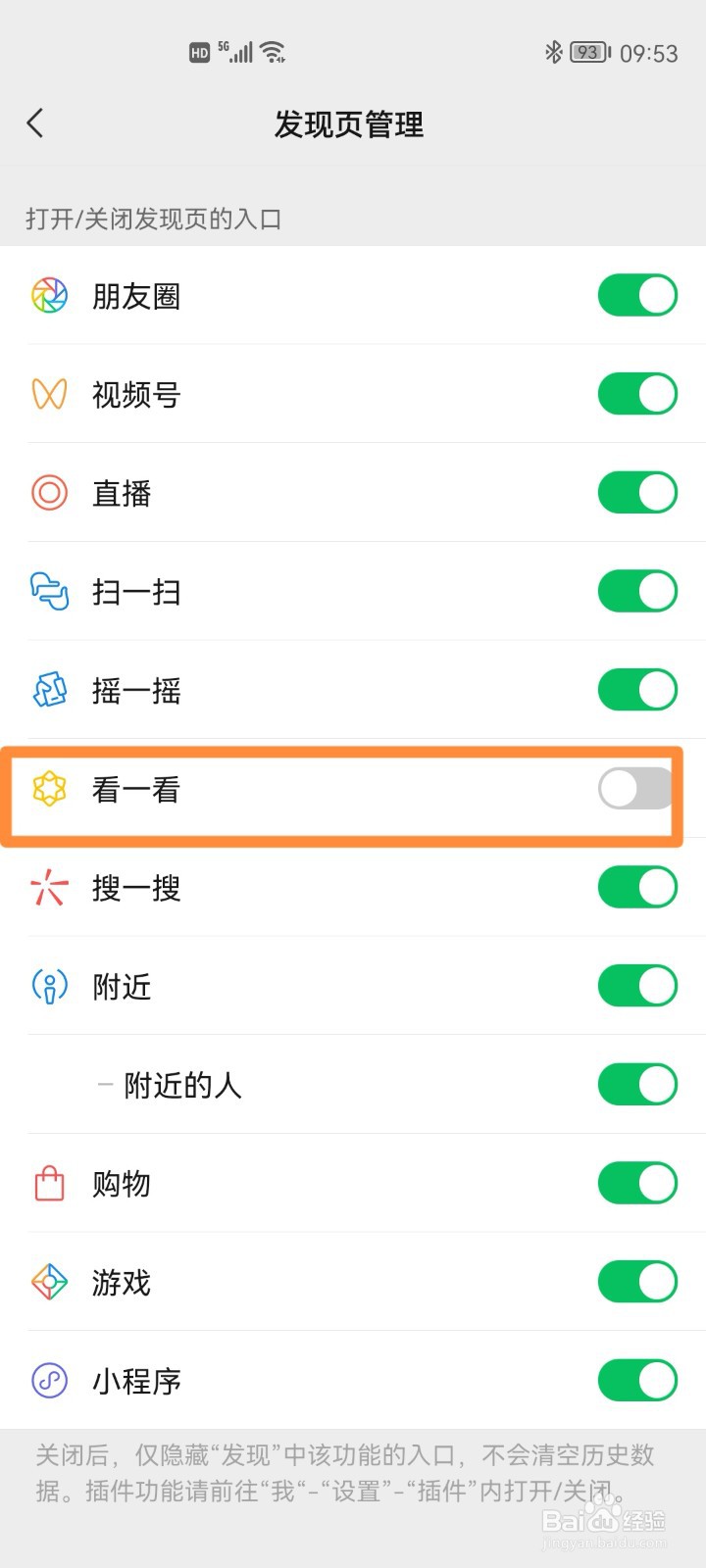Switch off the 附近的人 toggle
The height and width of the screenshot is (1568, 706).
tap(637, 1085)
